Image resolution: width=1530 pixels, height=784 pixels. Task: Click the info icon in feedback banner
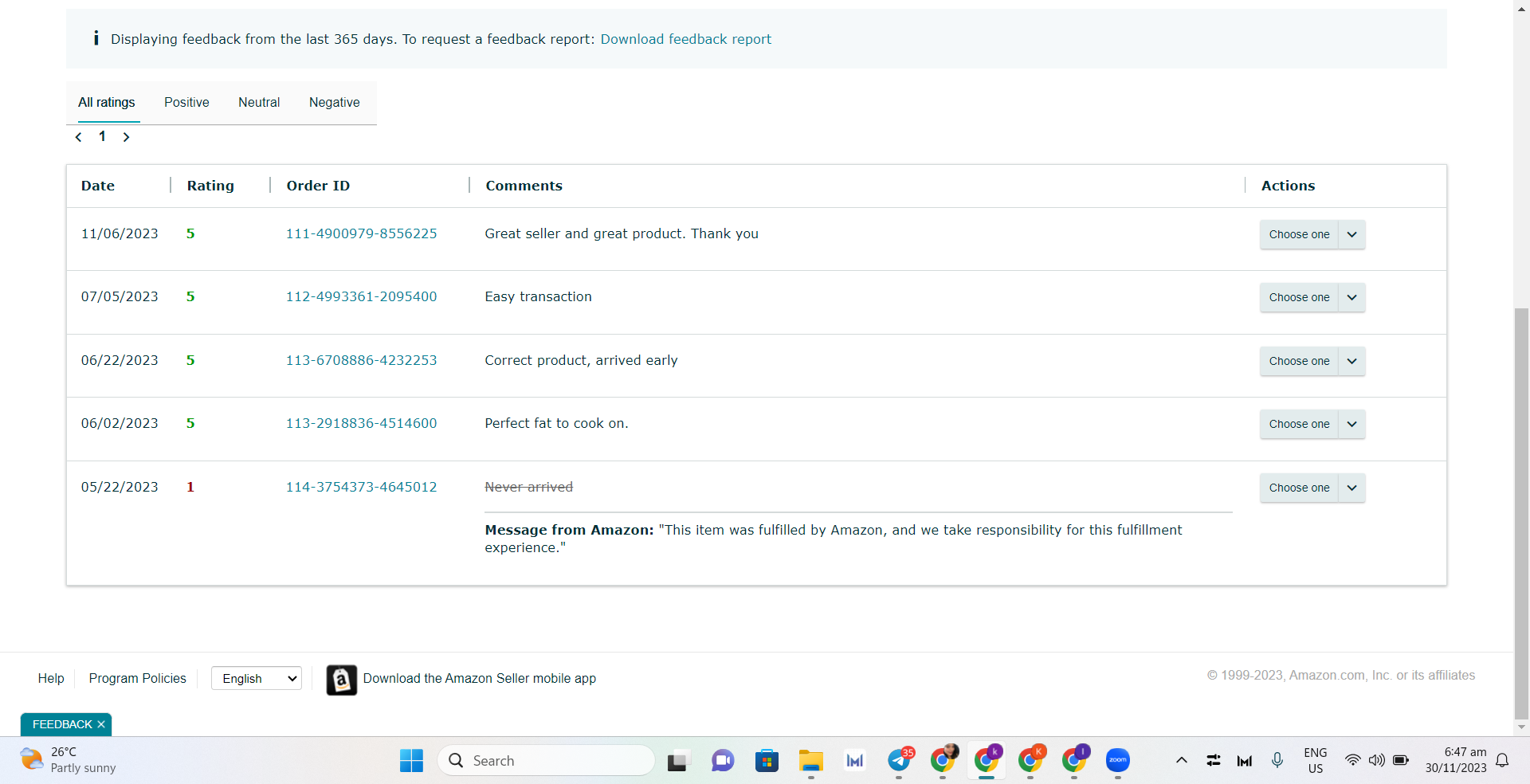(96, 38)
